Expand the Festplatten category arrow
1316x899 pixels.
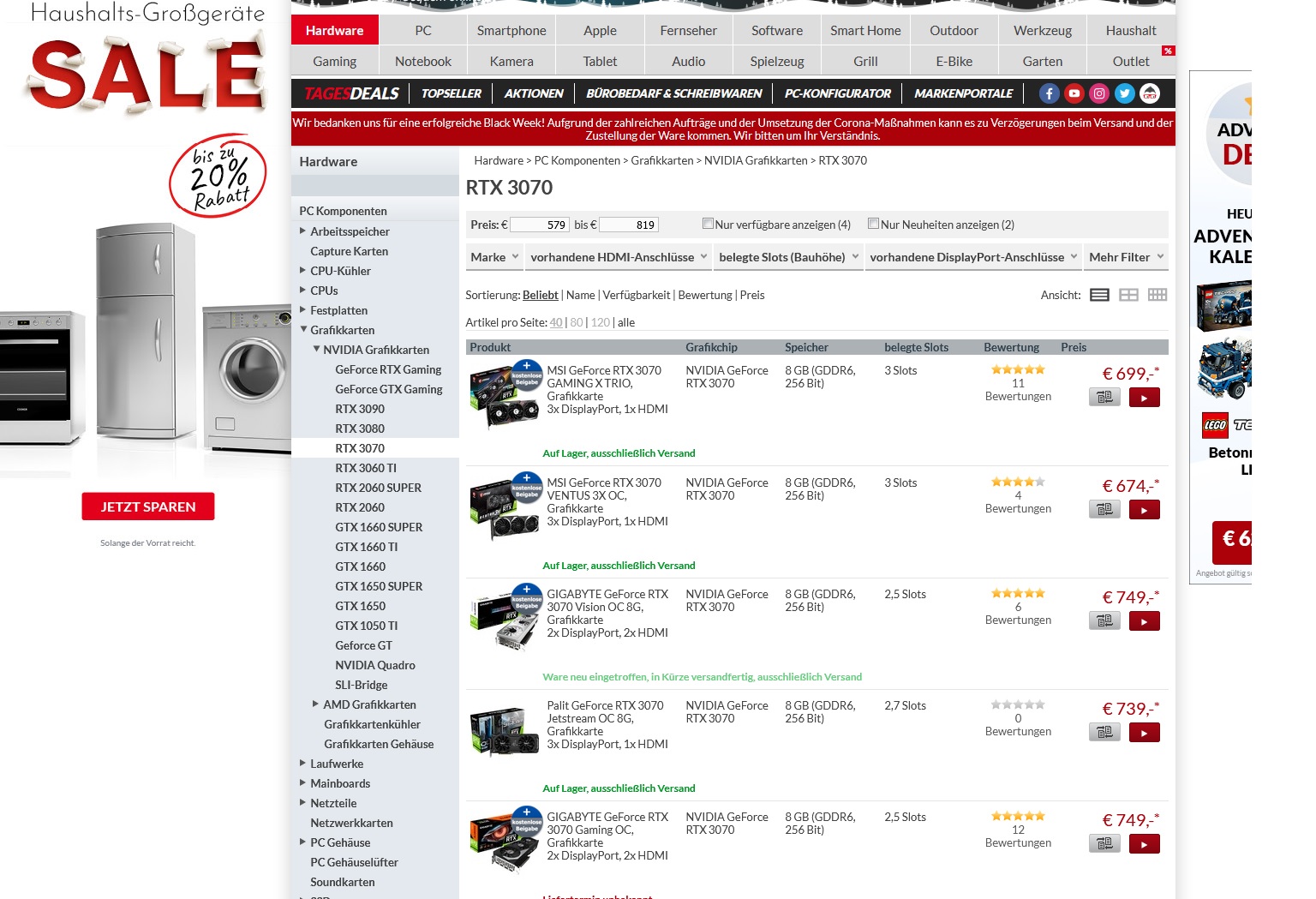coord(302,309)
